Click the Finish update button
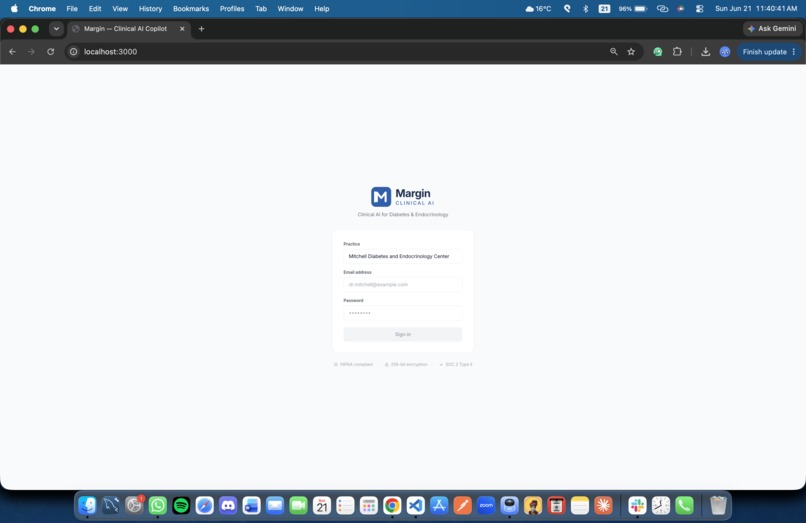Image resolution: width=806 pixels, height=523 pixels. pos(768,51)
